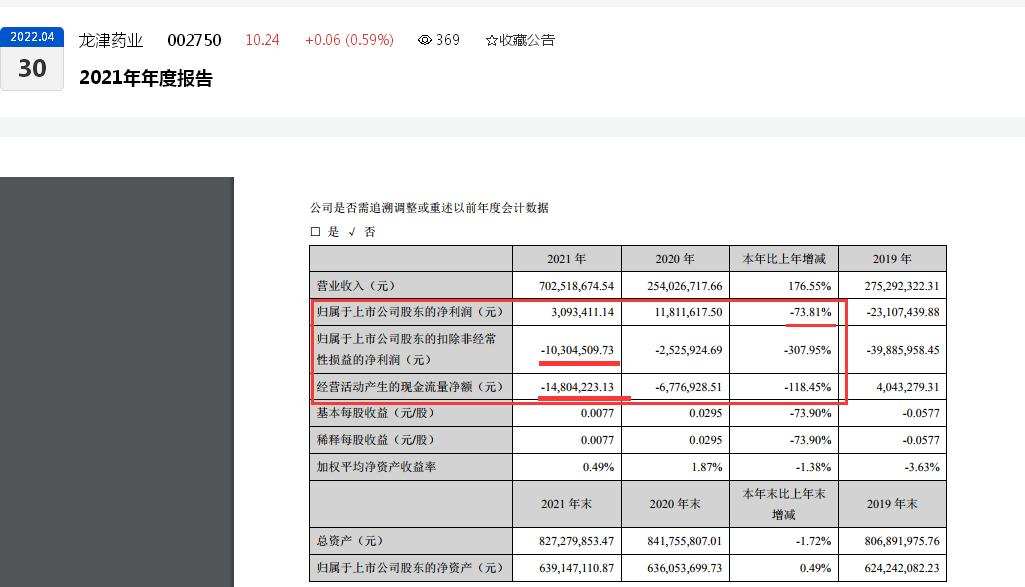Click the 0.49% return value for 2021
This screenshot has height=587, width=1025.
598,467
